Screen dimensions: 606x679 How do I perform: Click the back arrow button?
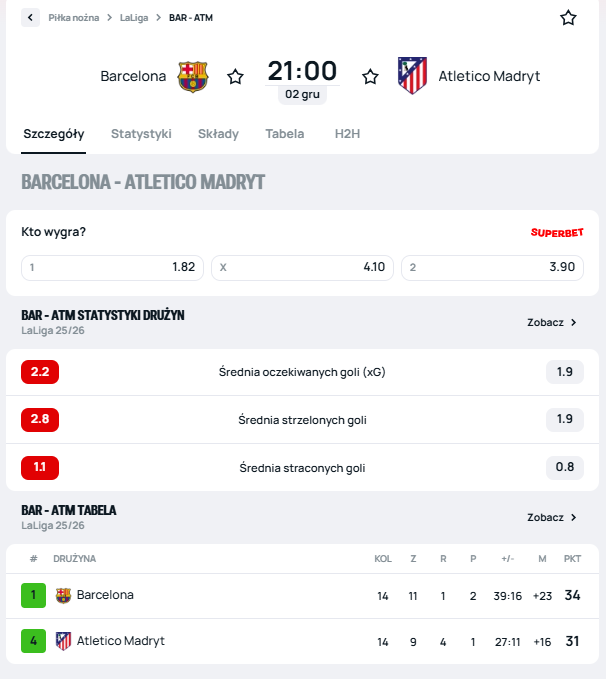(x=30, y=18)
